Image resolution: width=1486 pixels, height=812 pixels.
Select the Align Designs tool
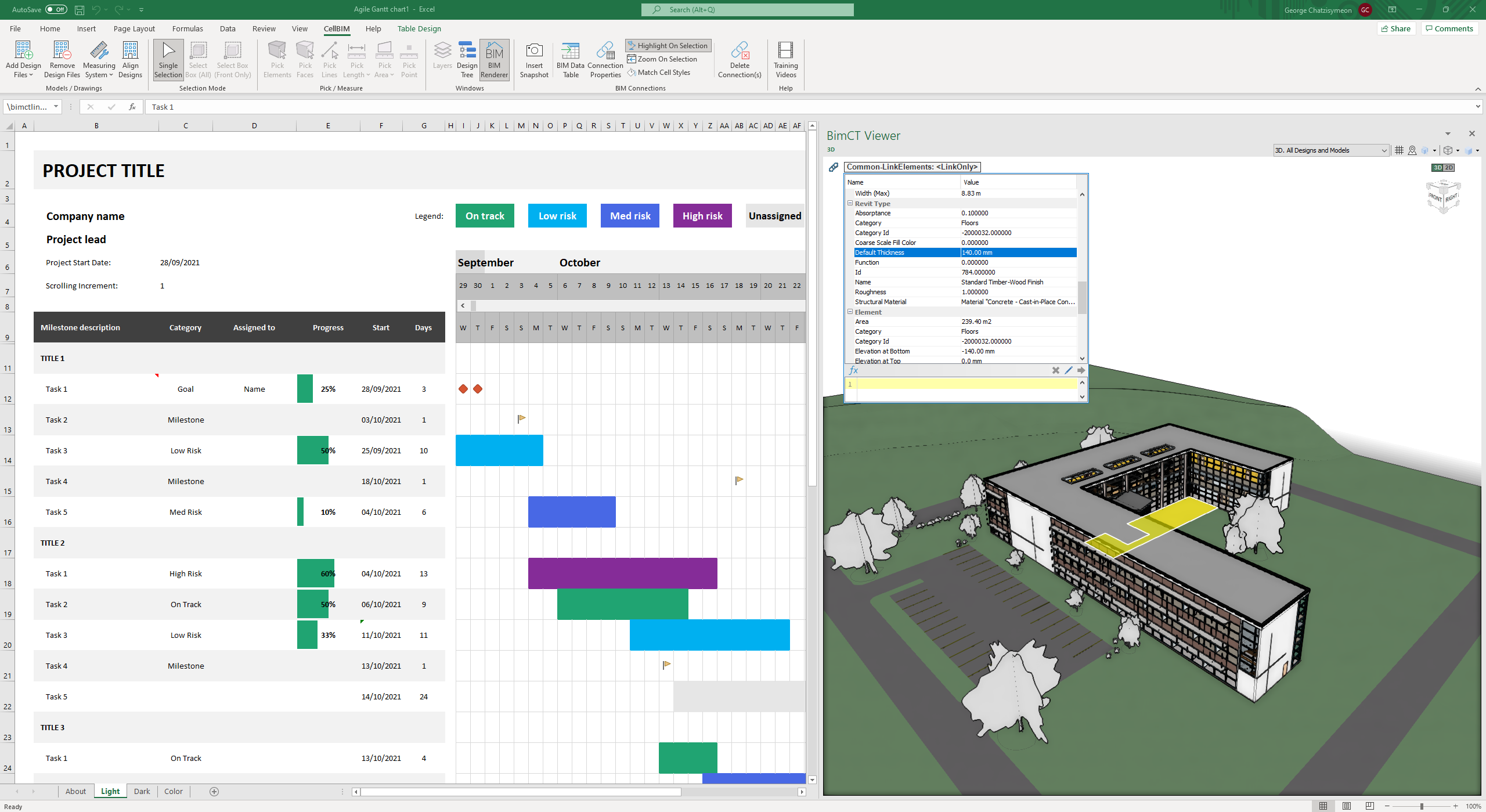pyautogui.click(x=130, y=51)
